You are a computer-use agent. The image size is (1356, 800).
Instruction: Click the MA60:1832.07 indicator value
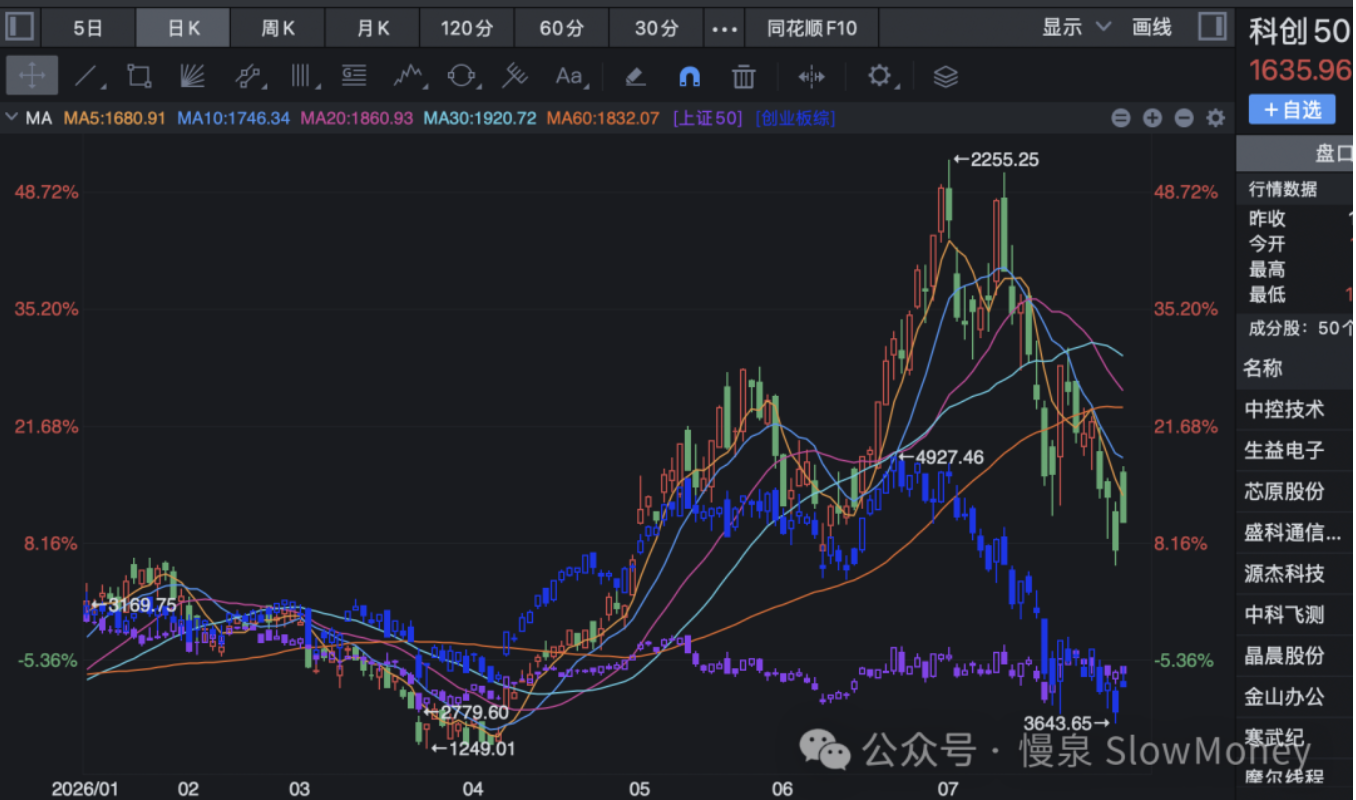(x=603, y=118)
